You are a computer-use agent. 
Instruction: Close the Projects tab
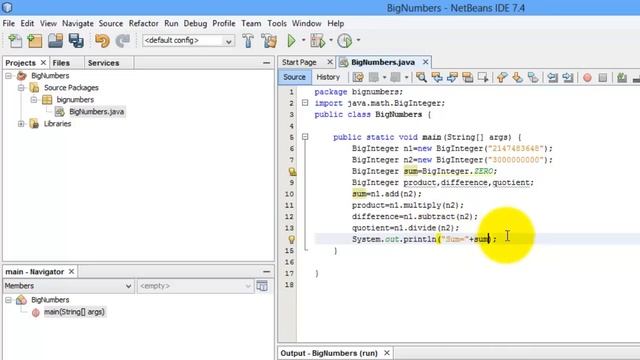(43, 63)
